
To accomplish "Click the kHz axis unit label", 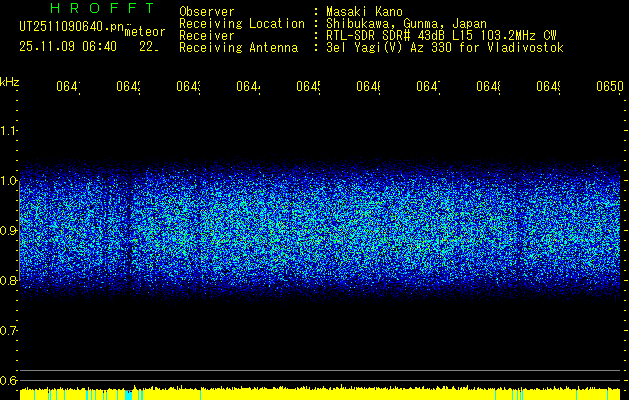I will 9,82.
